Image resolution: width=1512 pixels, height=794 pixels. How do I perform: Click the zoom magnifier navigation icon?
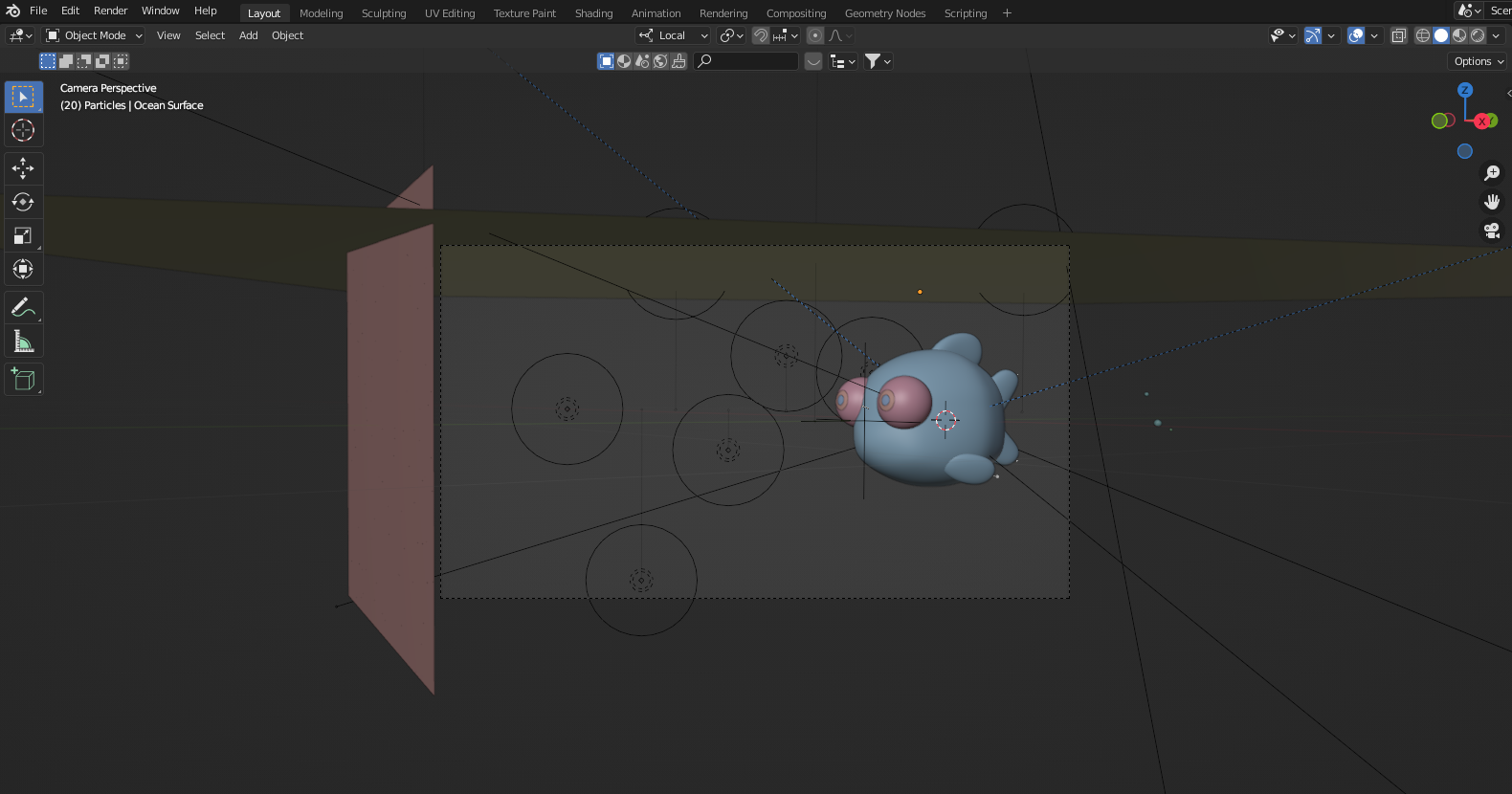tap(1491, 173)
